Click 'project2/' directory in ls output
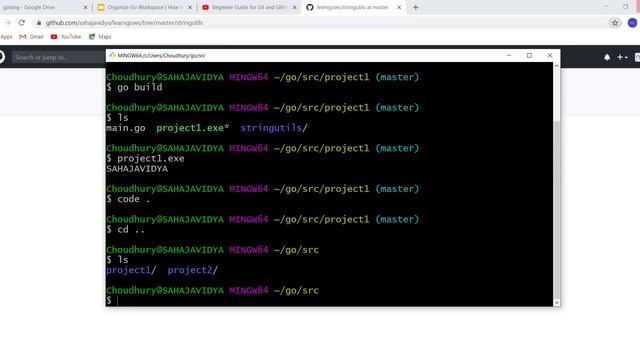Viewport: 640px width, 360px height. coord(193,270)
